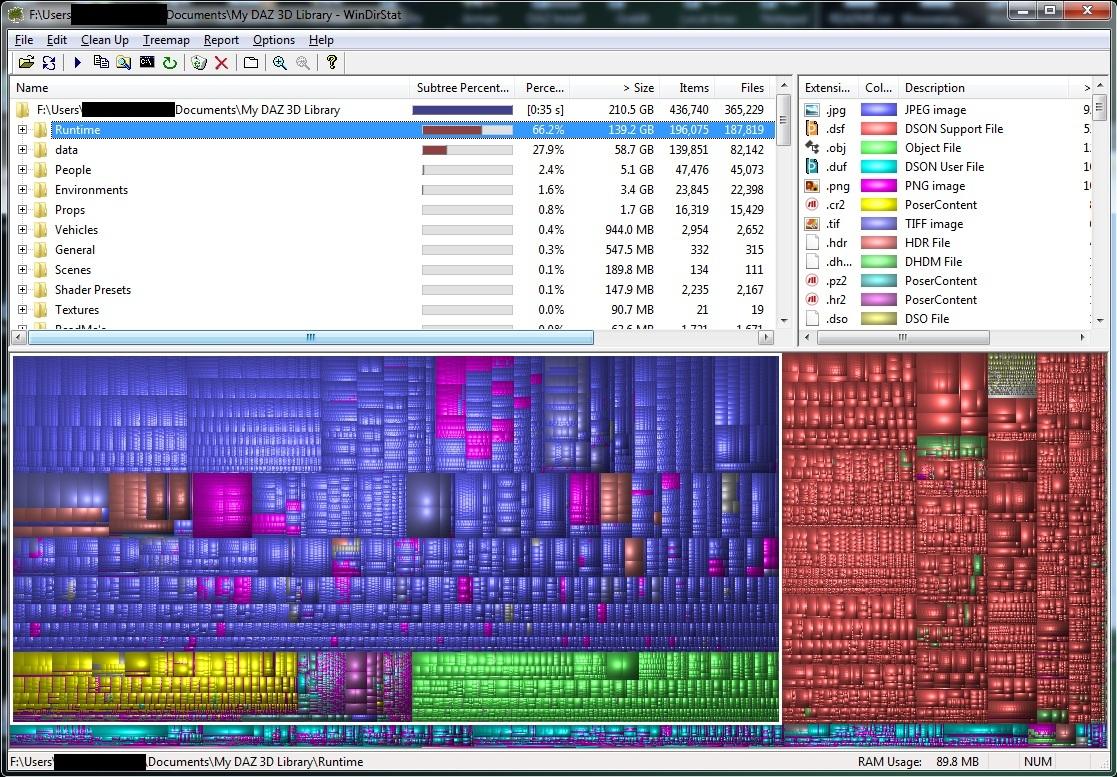Open the Treemap menu
Viewport: 1117px width, 777px height.
tap(166, 40)
